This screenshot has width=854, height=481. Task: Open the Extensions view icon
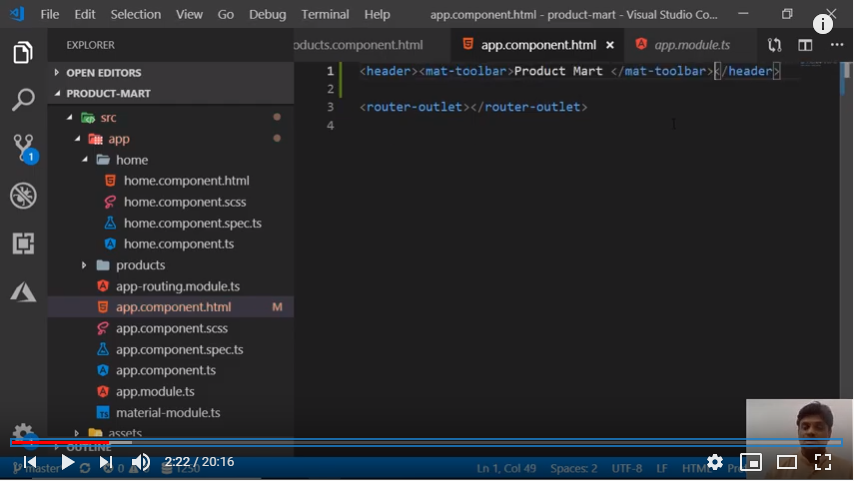tap(23, 243)
